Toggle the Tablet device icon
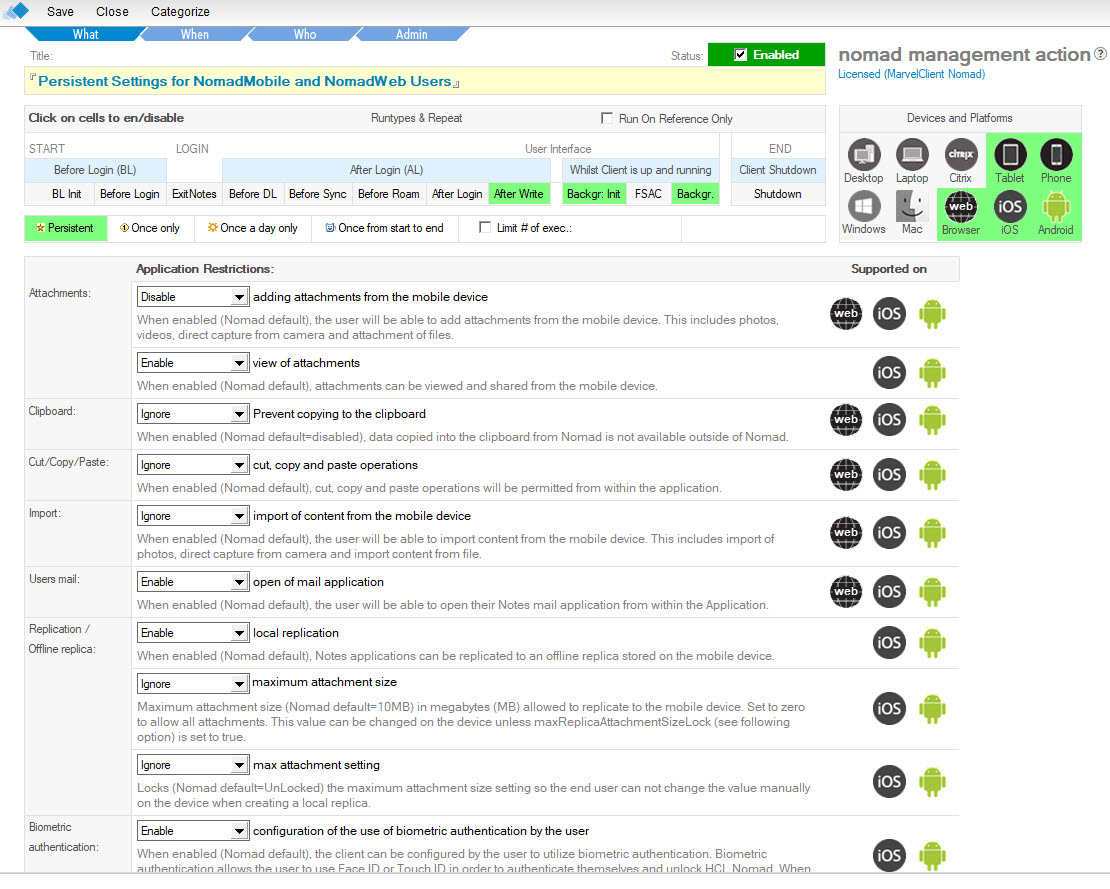 tap(1009, 154)
